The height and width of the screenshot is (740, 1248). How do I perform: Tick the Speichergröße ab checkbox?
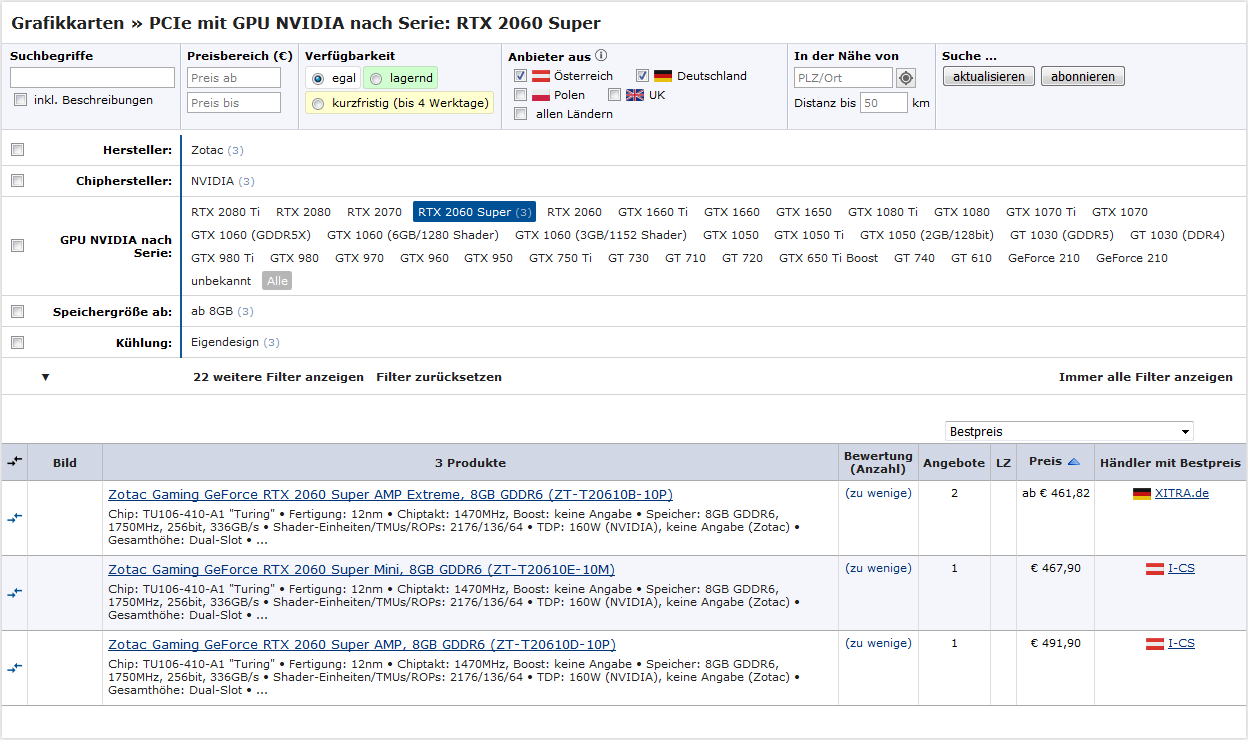(x=17, y=312)
